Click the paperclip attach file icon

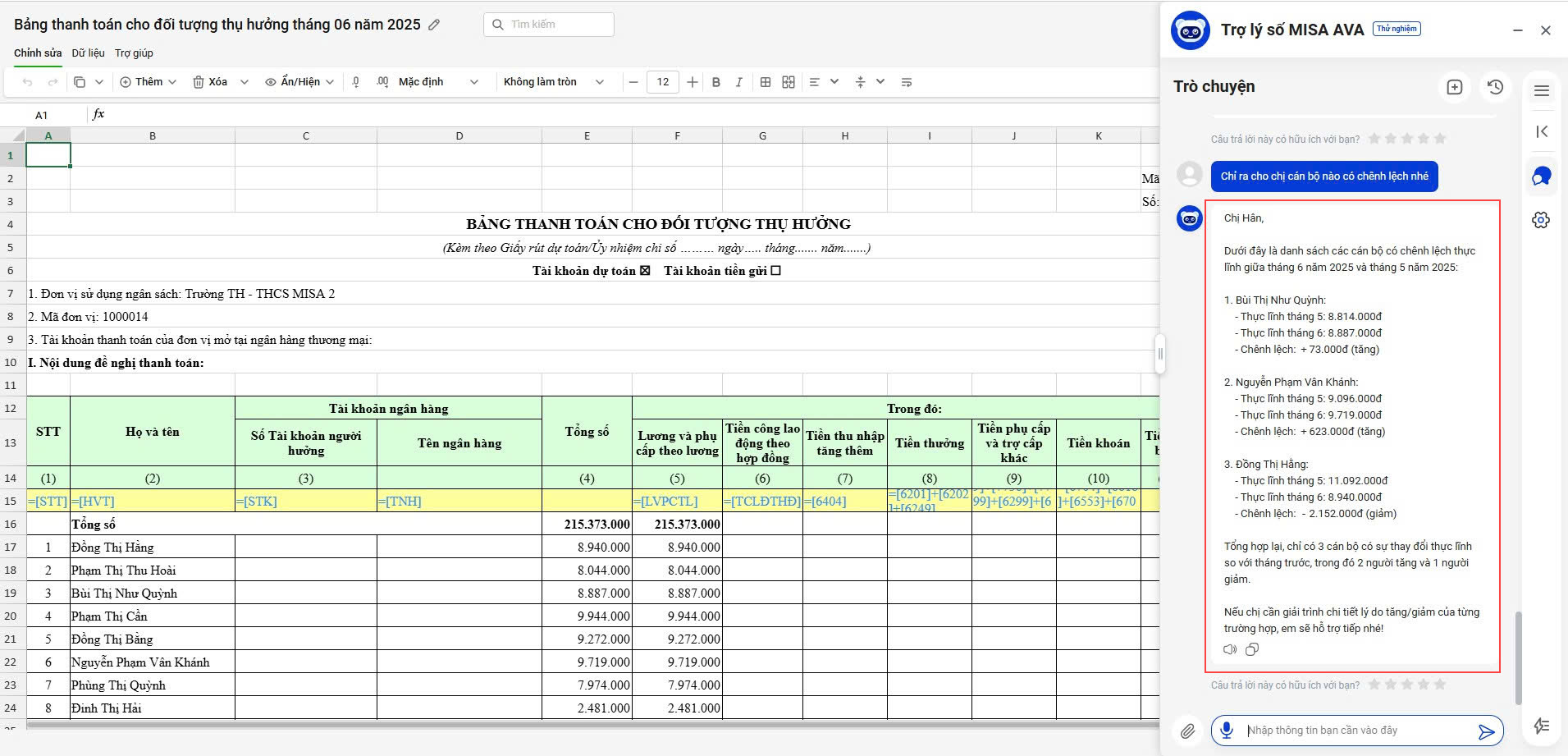1187,731
